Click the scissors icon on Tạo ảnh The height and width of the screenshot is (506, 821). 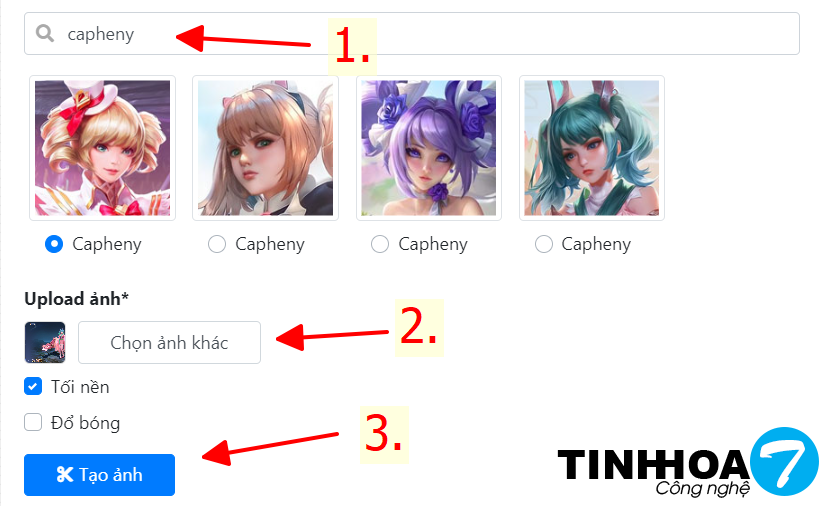pyautogui.click(x=64, y=475)
